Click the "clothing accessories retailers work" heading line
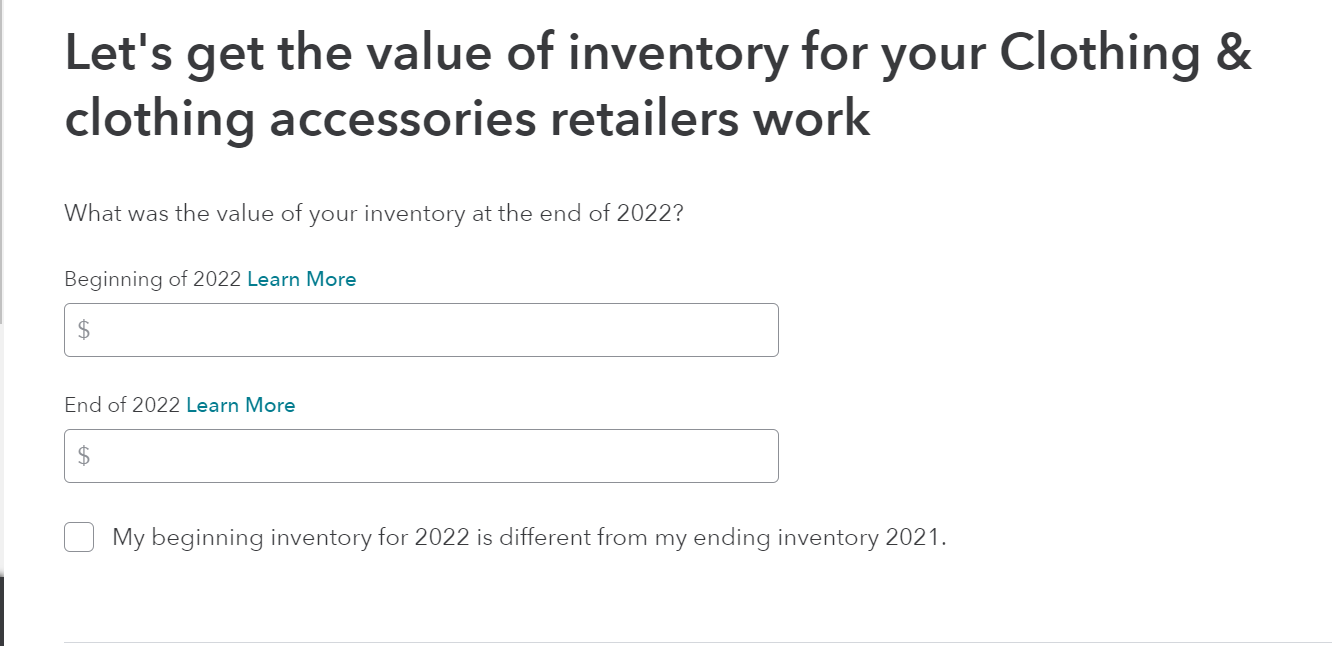 point(467,118)
